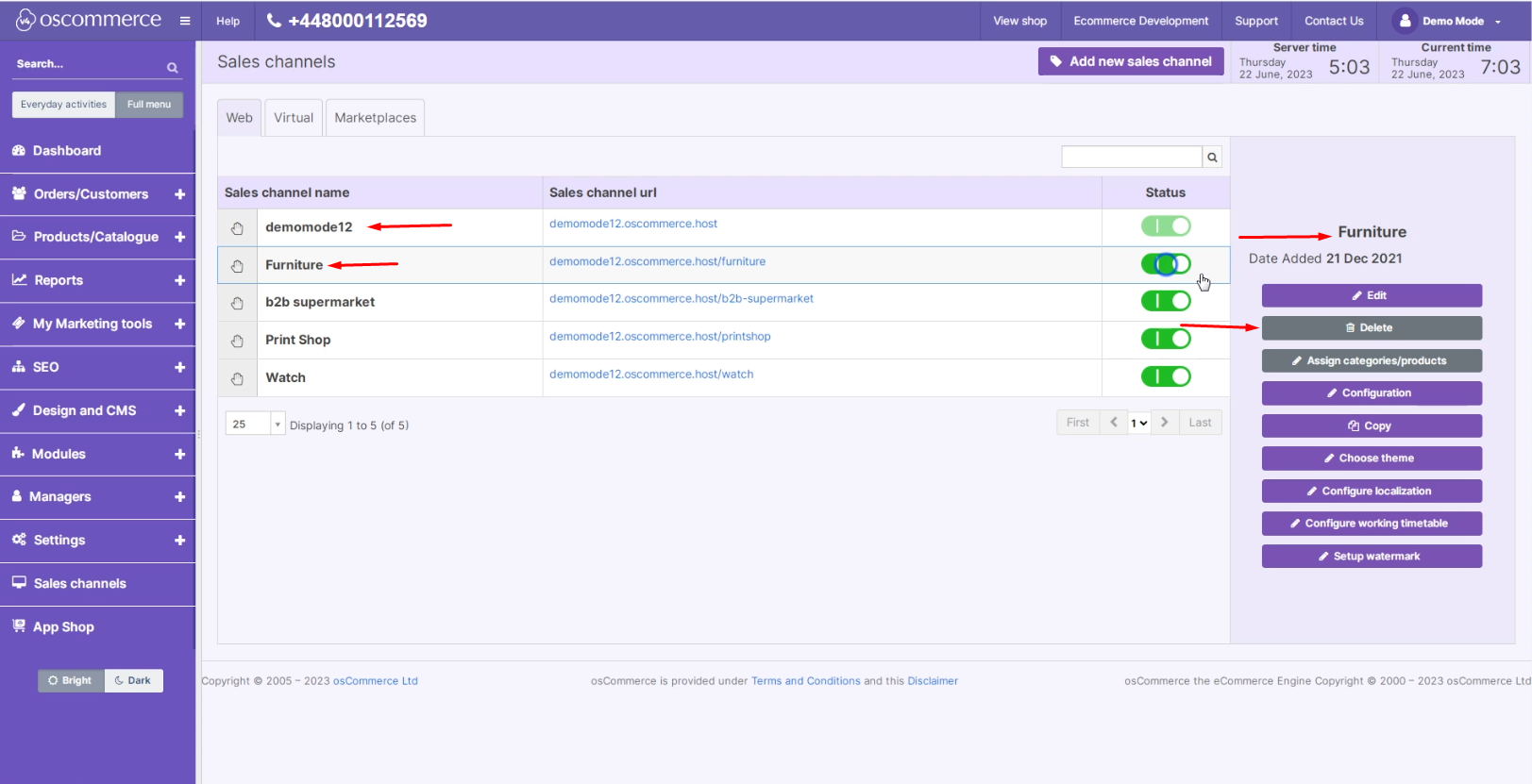
Task: Click the Delete button for Furniture
Action: pyautogui.click(x=1372, y=327)
